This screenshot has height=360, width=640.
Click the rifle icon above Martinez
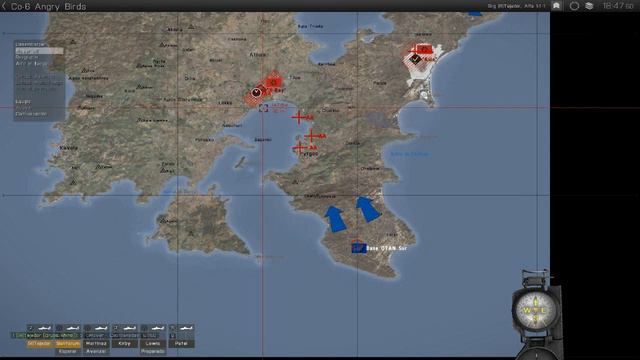click(x=100, y=328)
